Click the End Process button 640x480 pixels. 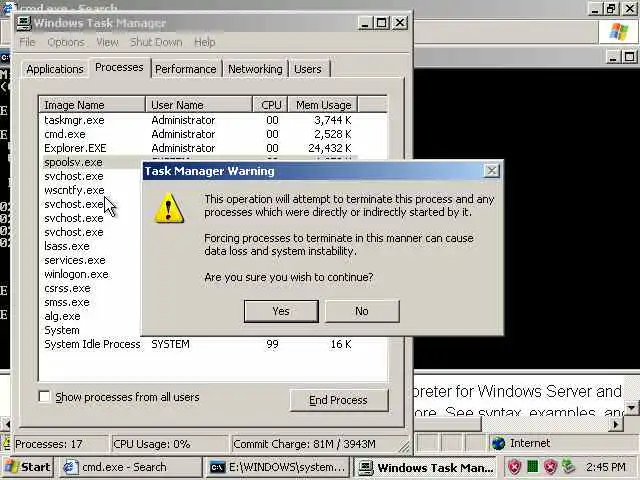click(338, 400)
